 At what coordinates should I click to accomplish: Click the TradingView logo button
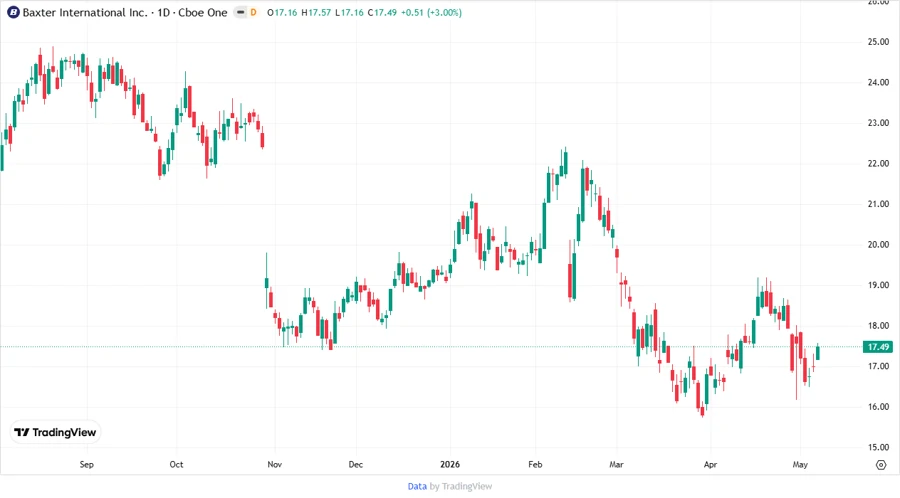click(x=55, y=433)
